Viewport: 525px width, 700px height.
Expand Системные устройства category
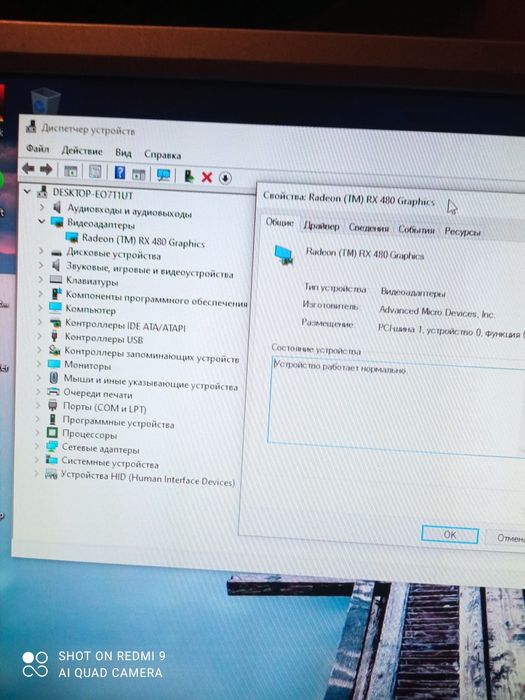click(38, 459)
